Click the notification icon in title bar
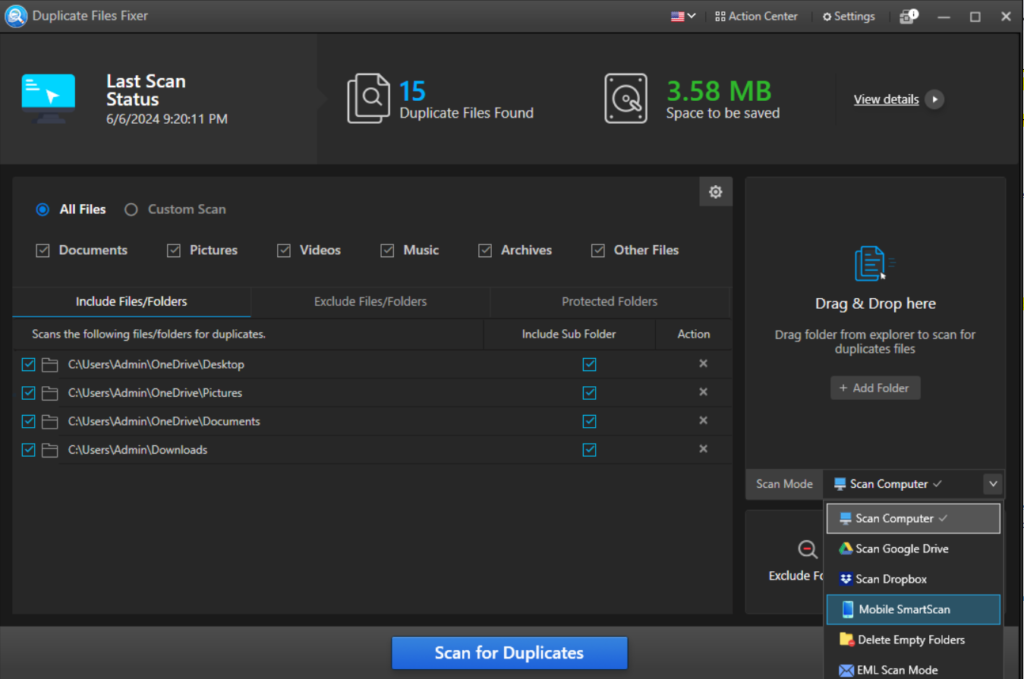1024x679 pixels. tap(907, 17)
